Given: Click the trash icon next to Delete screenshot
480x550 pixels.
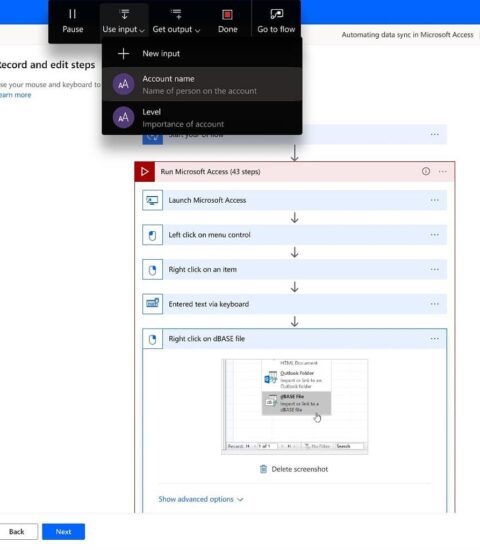Looking at the screenshot, I should (263, 469).
